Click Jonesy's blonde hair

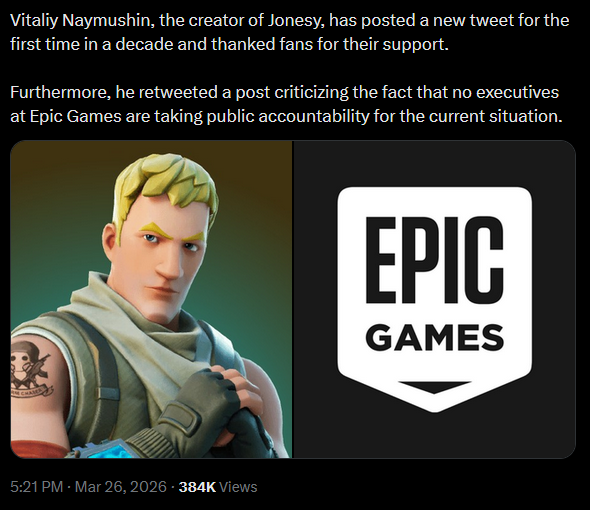(x=166, y=184)
